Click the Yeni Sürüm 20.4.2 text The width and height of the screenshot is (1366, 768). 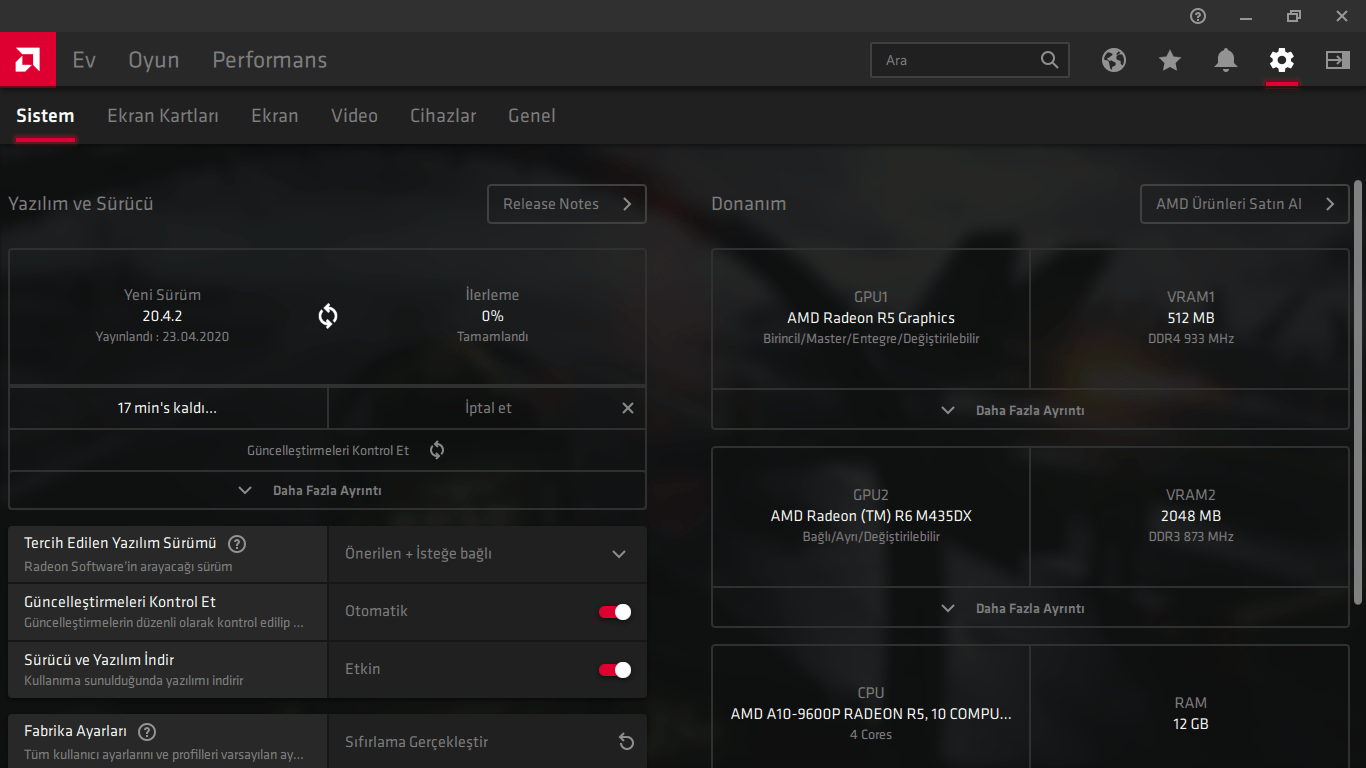click(162, 316)
